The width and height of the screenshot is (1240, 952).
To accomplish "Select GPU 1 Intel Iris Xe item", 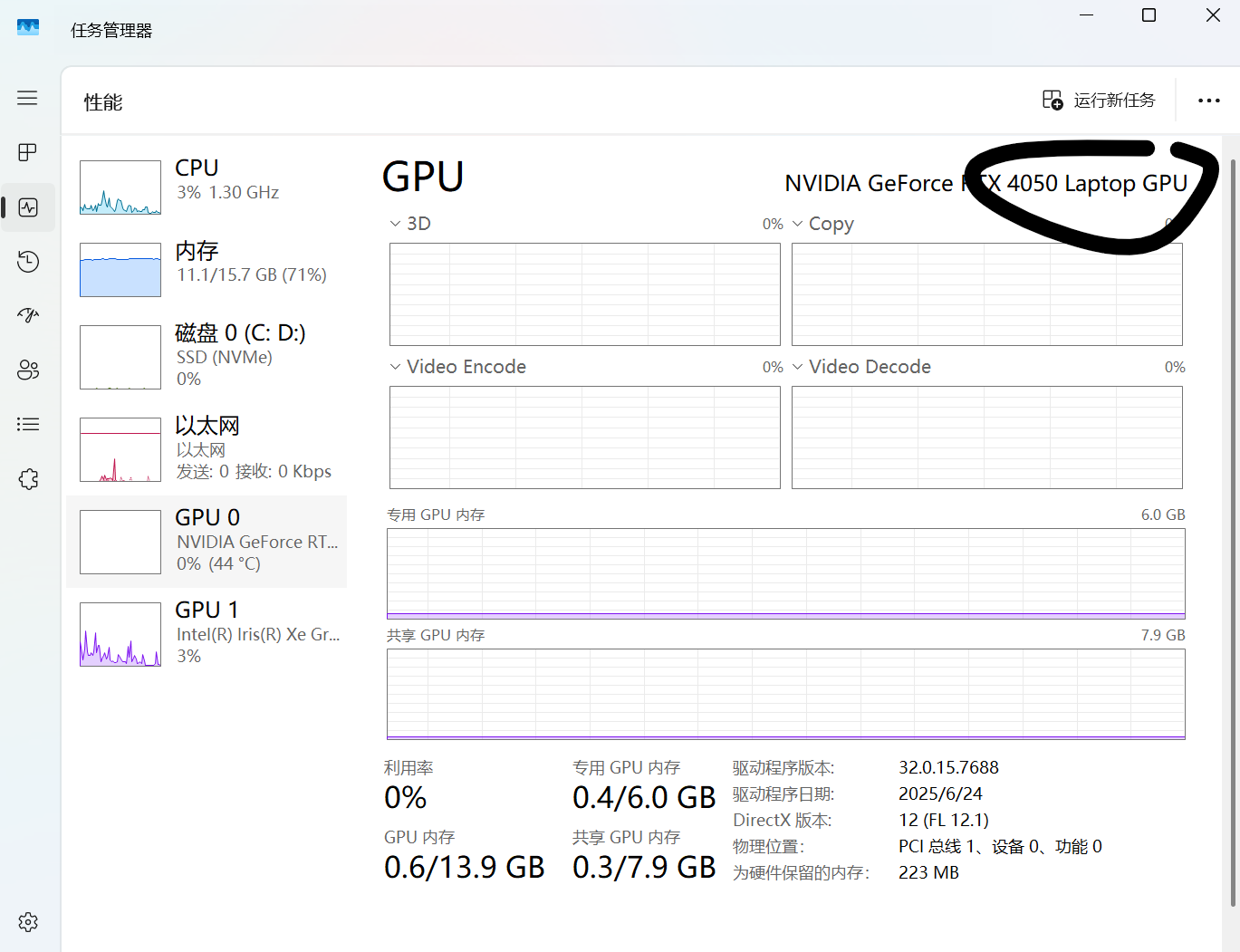I will 207,634.
